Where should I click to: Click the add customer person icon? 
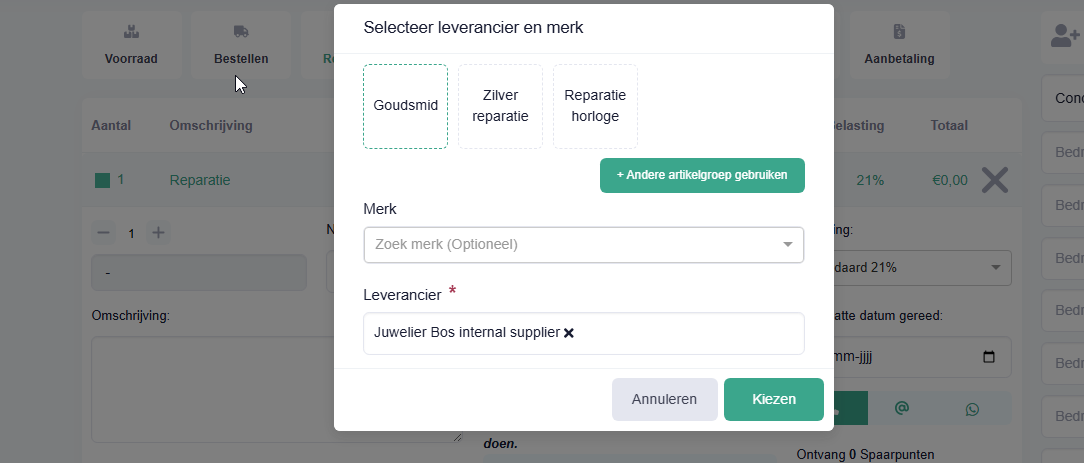pos(1065,36)
